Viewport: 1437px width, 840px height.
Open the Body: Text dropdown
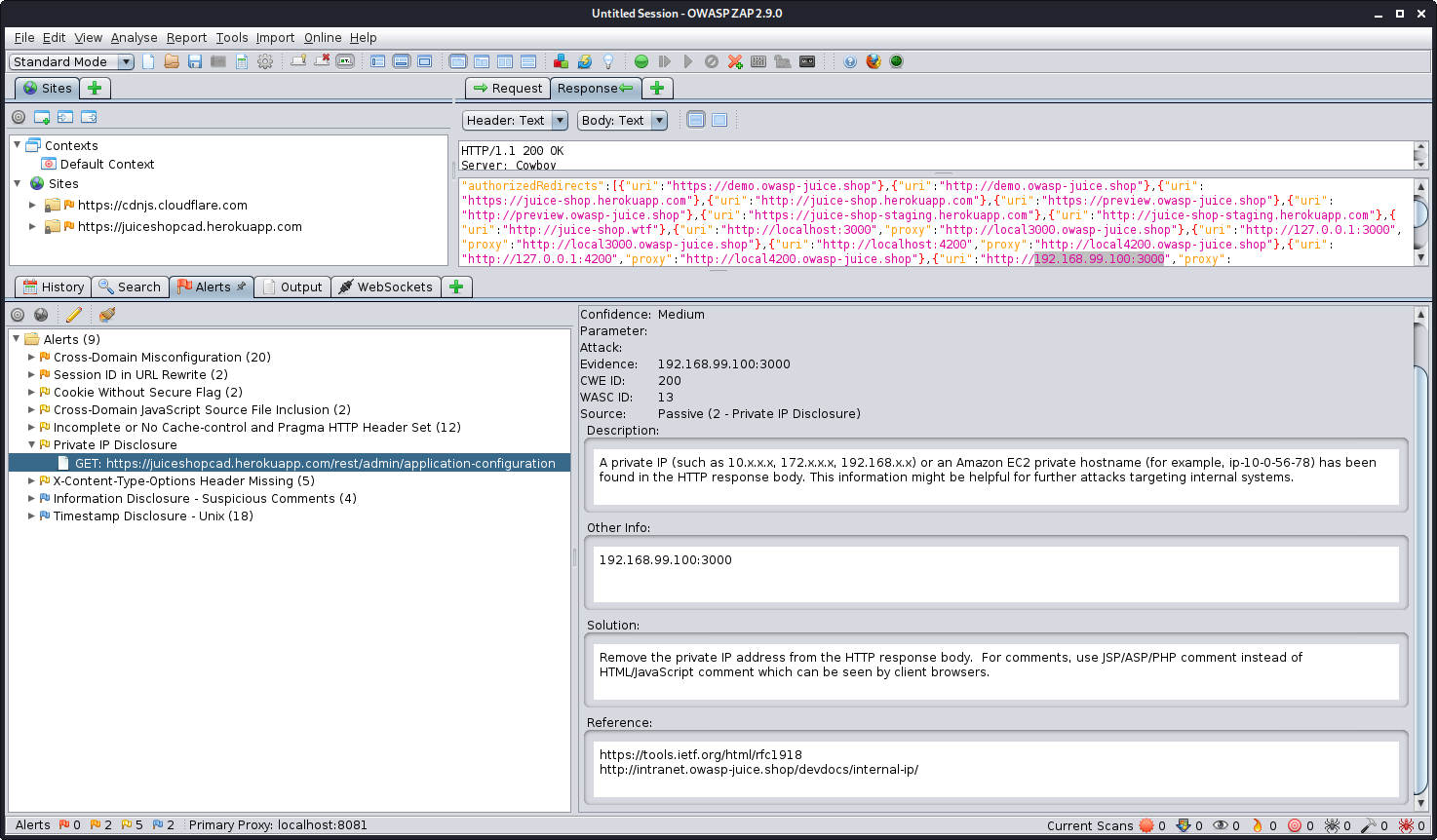pyautogui.click(x=622, y=121)
